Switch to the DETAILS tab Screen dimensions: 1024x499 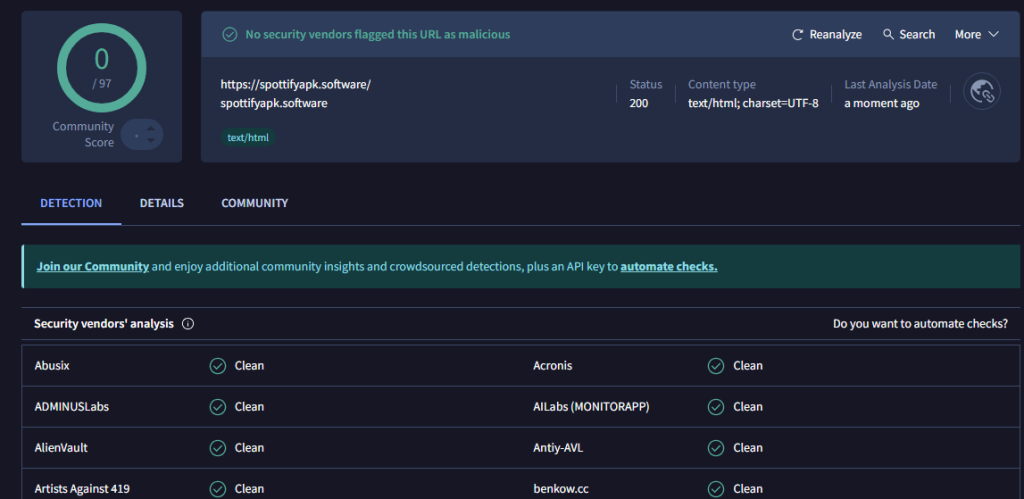tap(162, 203)
